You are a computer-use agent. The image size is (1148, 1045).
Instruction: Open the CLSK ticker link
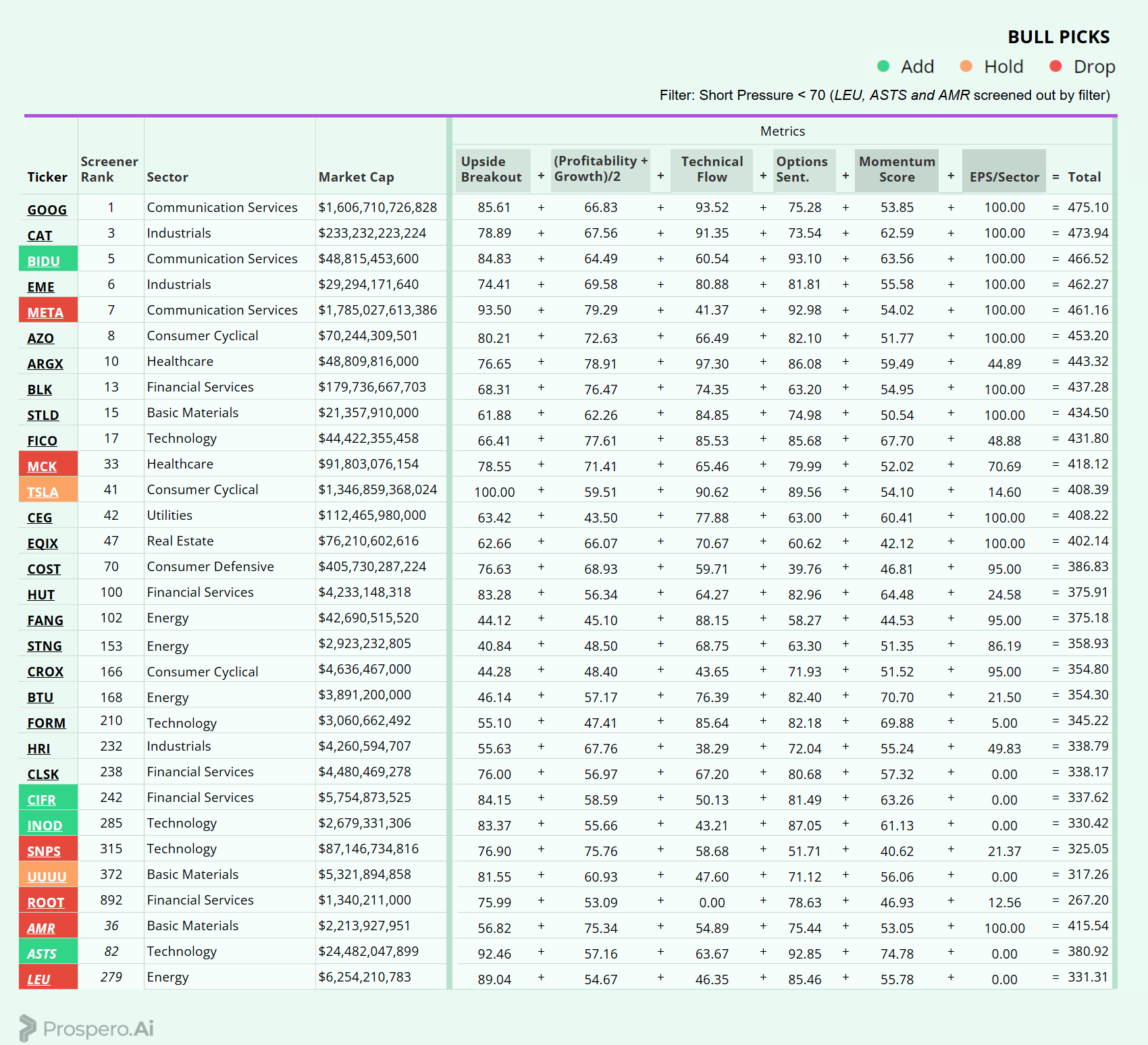pyautogui.click(x=43, y=774)
